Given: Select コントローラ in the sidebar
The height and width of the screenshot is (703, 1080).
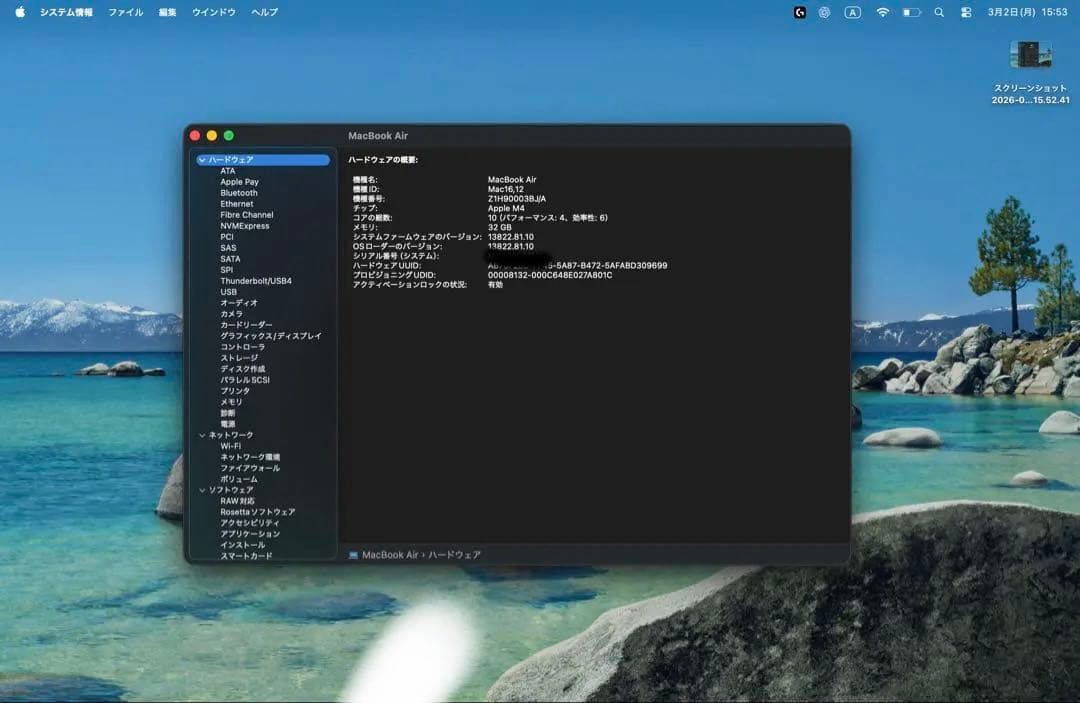Looking at the screenshot, I should (x=242, y=347).
